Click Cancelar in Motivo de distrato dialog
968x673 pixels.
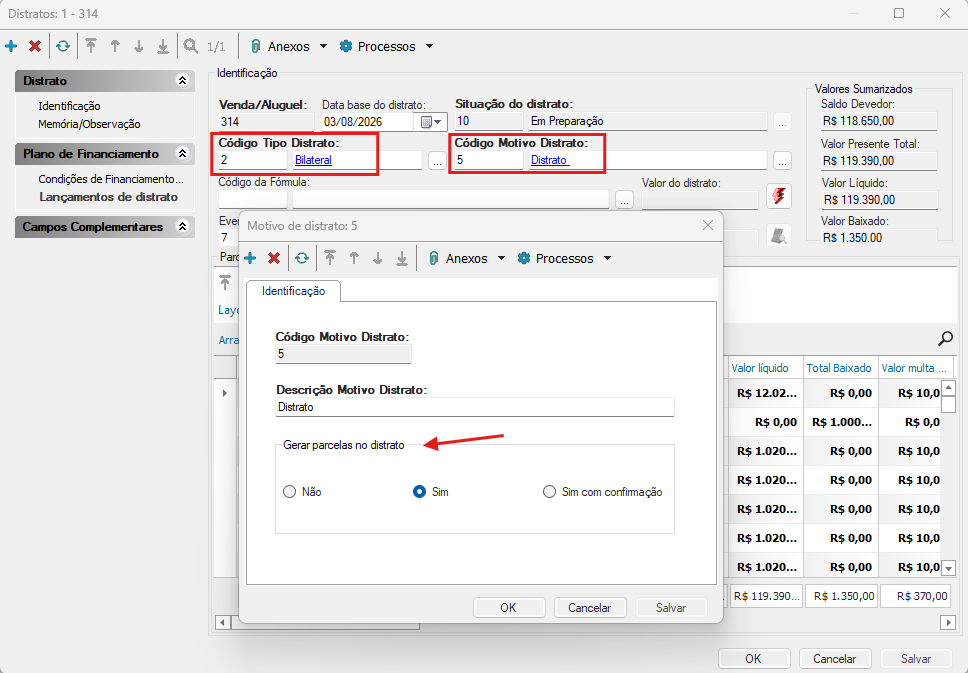click(590, 608)
